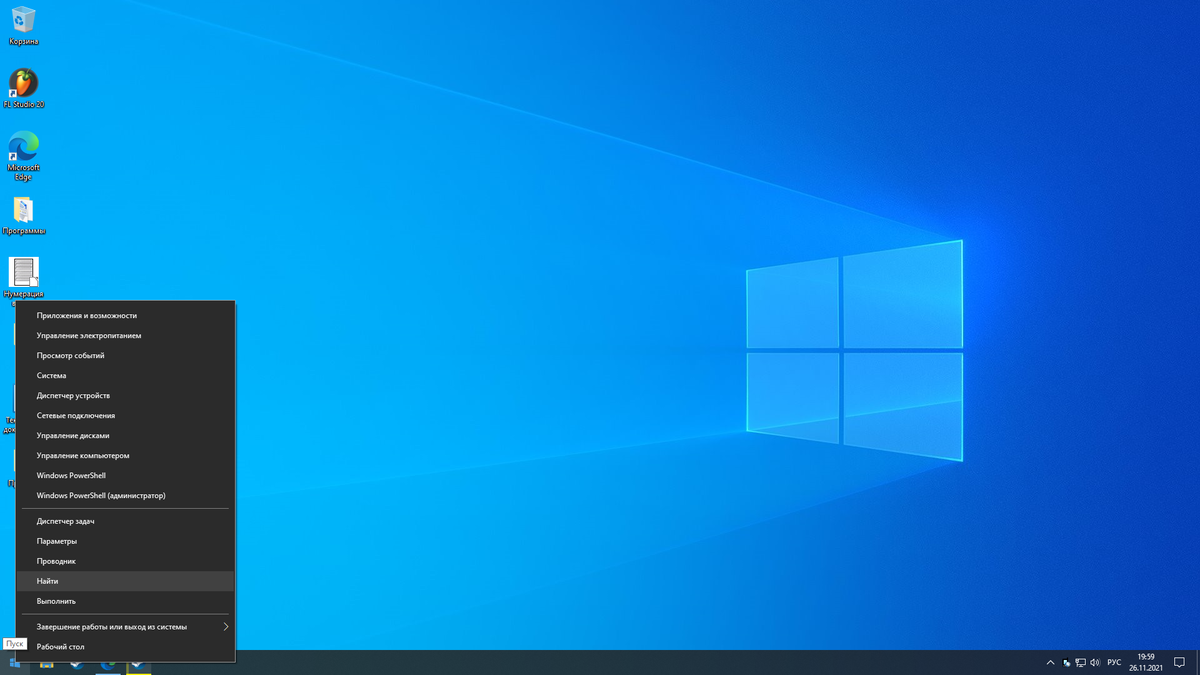Image resolution: width=1200 pixels, height=675 pixels.
Task: Select the Microsoft Edge desktop shortcut
Action: click(x=23, y=156)
